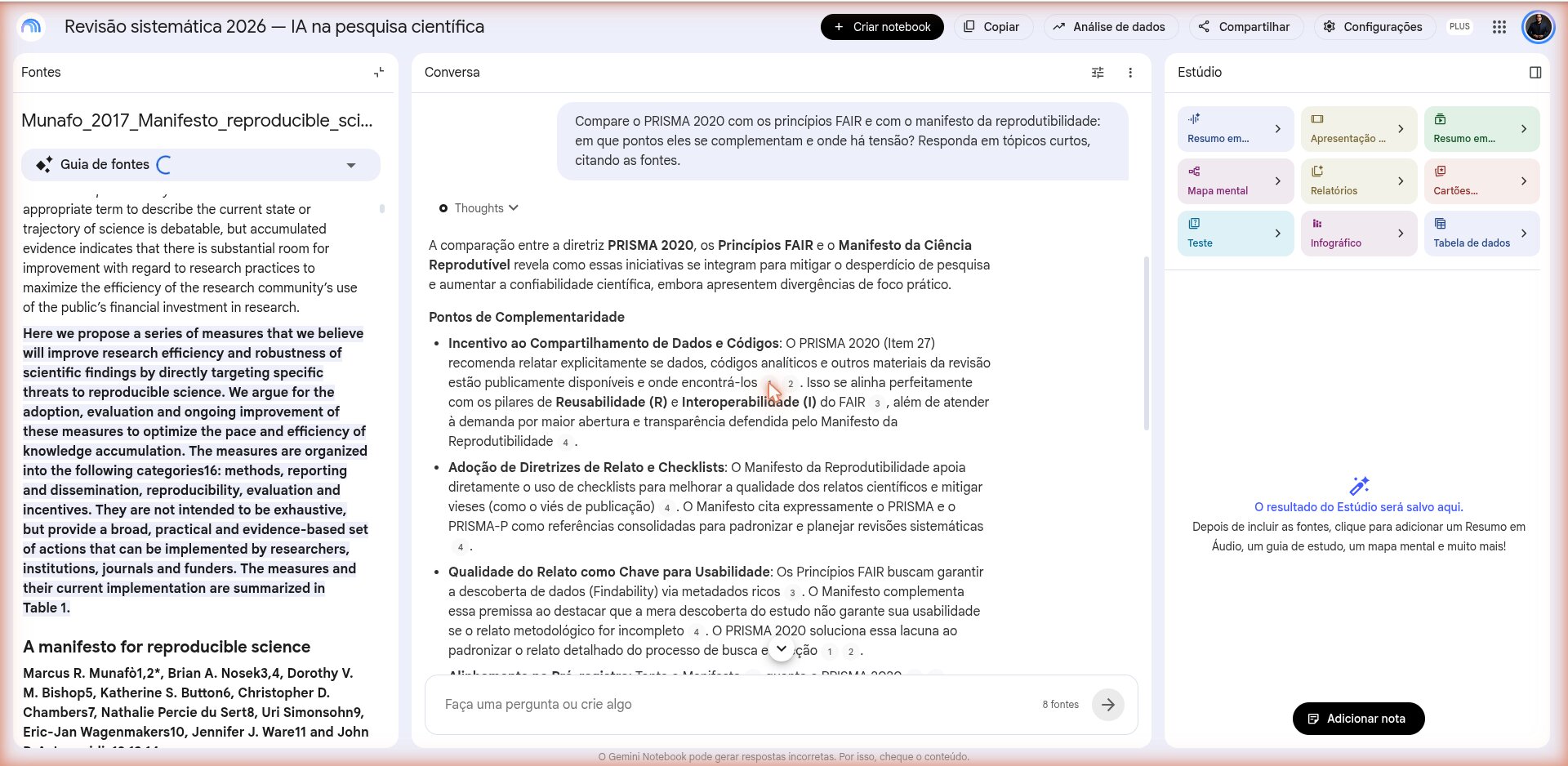Open conversation settings sliders icon

[1098, 73]
